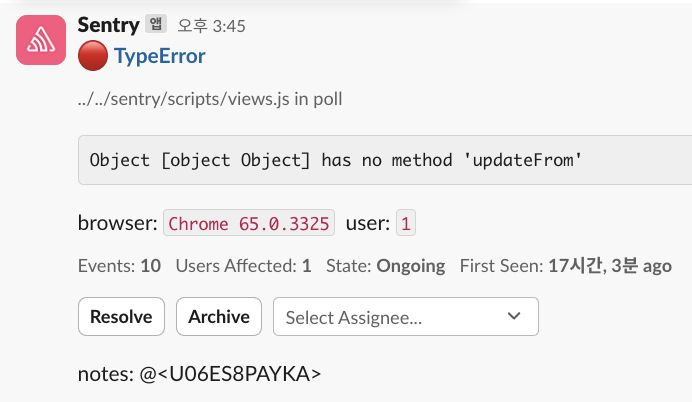
Task: Click the 'updateFrom' error code block
Action: [385, 160]
